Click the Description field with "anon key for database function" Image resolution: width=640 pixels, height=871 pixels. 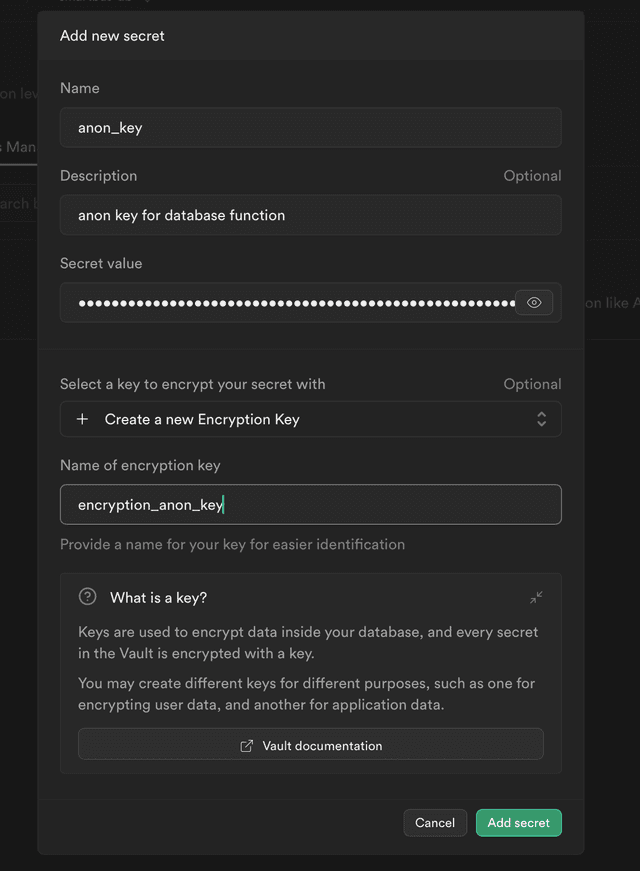tap(311, 215)
